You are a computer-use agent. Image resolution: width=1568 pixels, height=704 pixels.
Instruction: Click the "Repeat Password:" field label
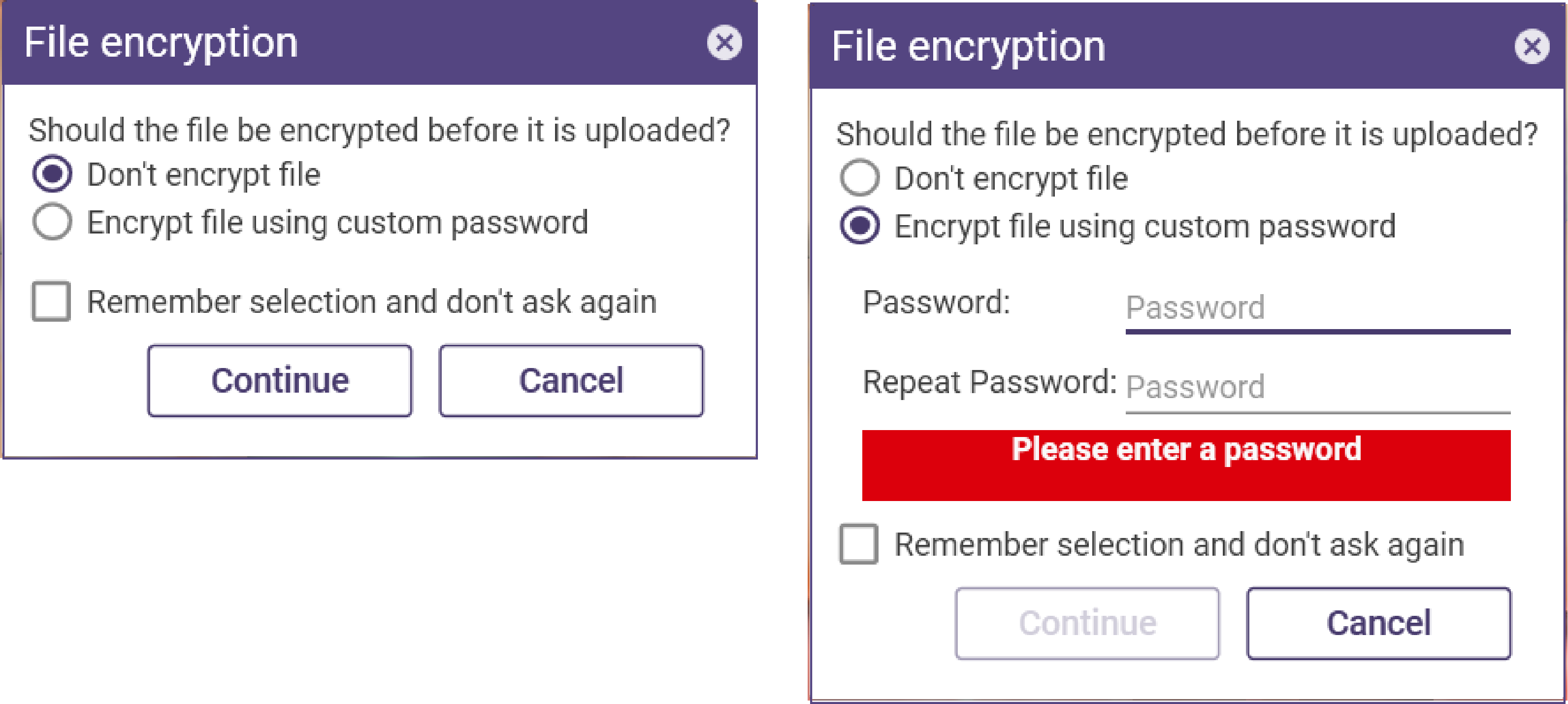pos(990,382)
